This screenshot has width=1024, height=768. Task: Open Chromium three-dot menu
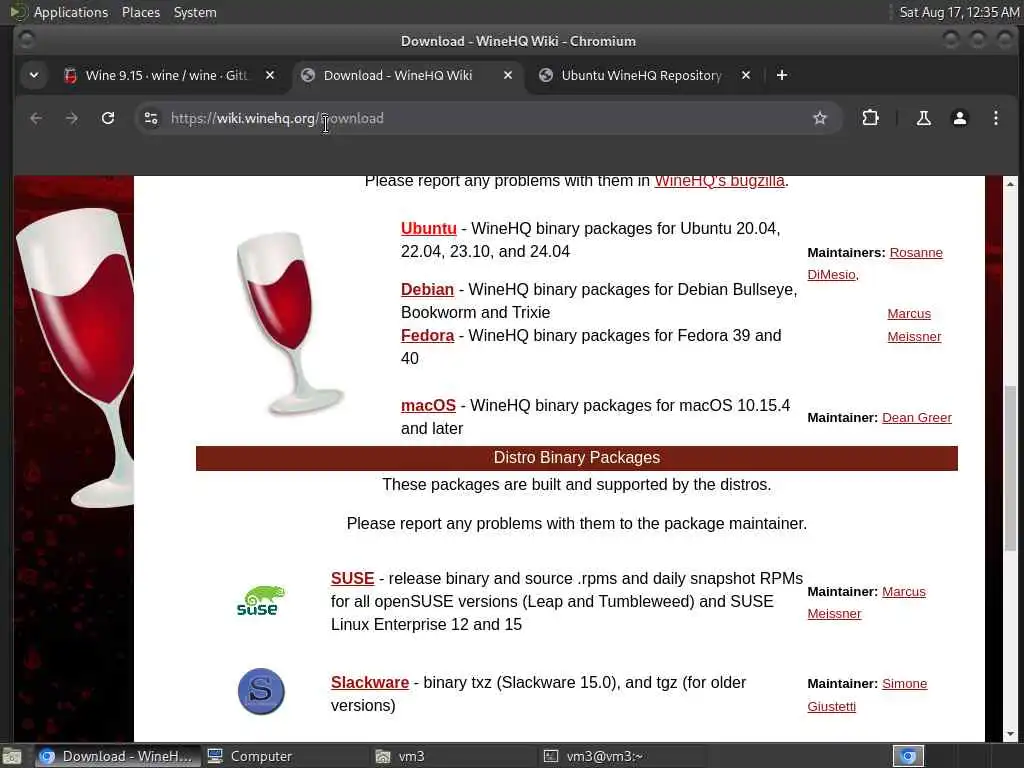pos(995,118)
